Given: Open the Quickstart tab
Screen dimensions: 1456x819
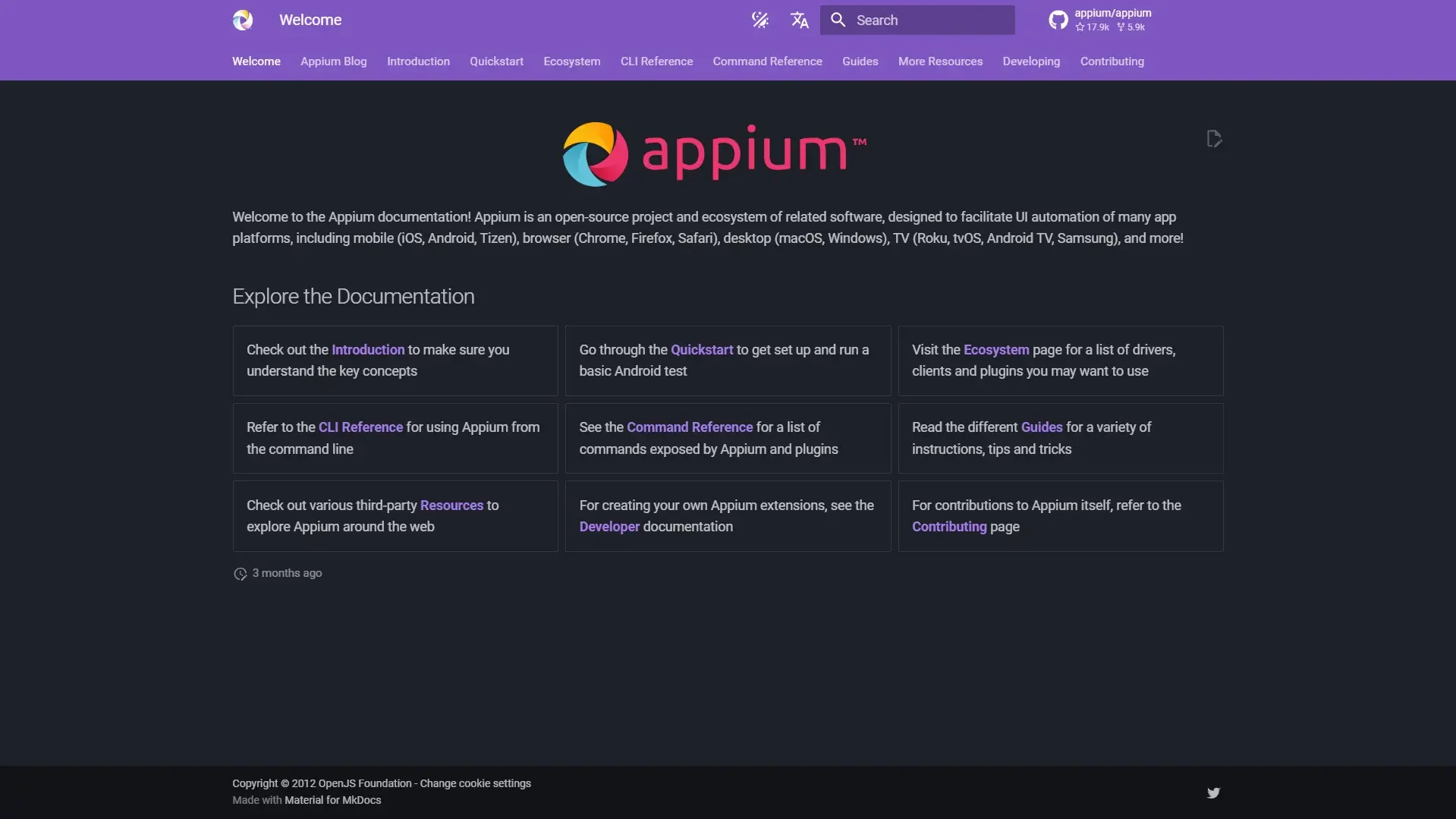Looking at the screenshot, I should point(496,61).
